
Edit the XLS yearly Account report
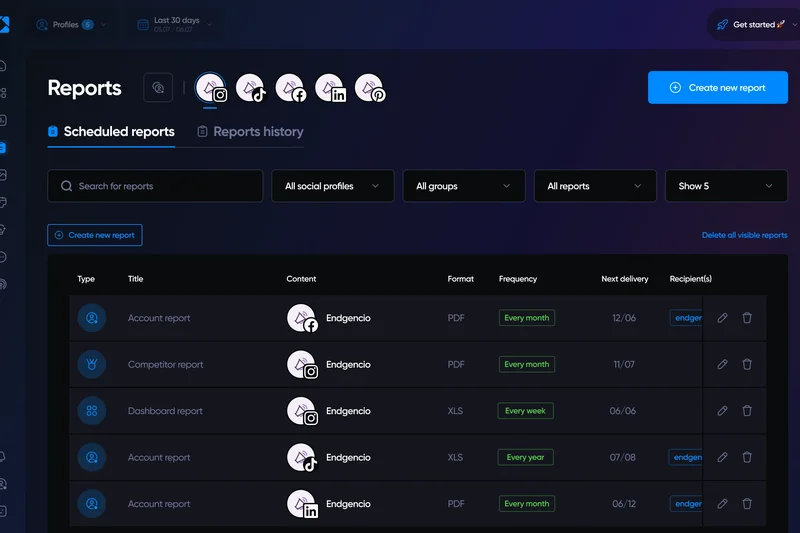(722, 458)
